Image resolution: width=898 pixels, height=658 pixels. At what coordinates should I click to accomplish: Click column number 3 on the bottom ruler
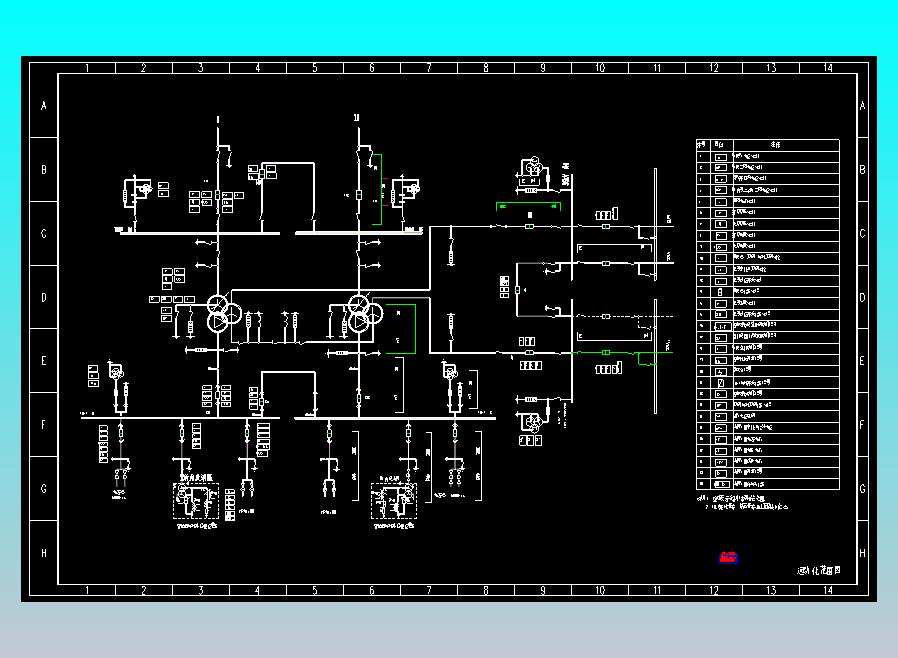coord(200,590)
